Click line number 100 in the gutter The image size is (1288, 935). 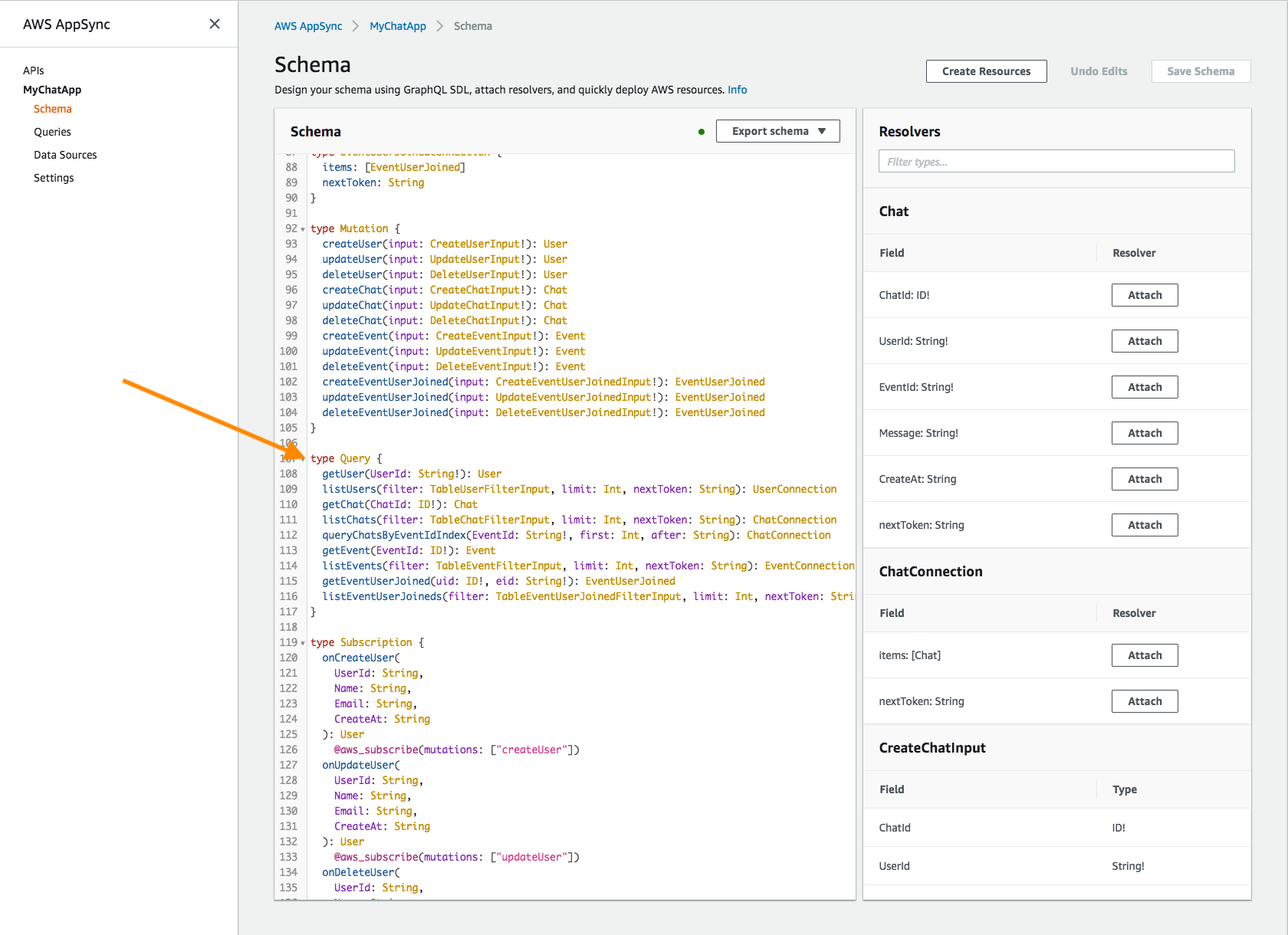click(288, 351)
